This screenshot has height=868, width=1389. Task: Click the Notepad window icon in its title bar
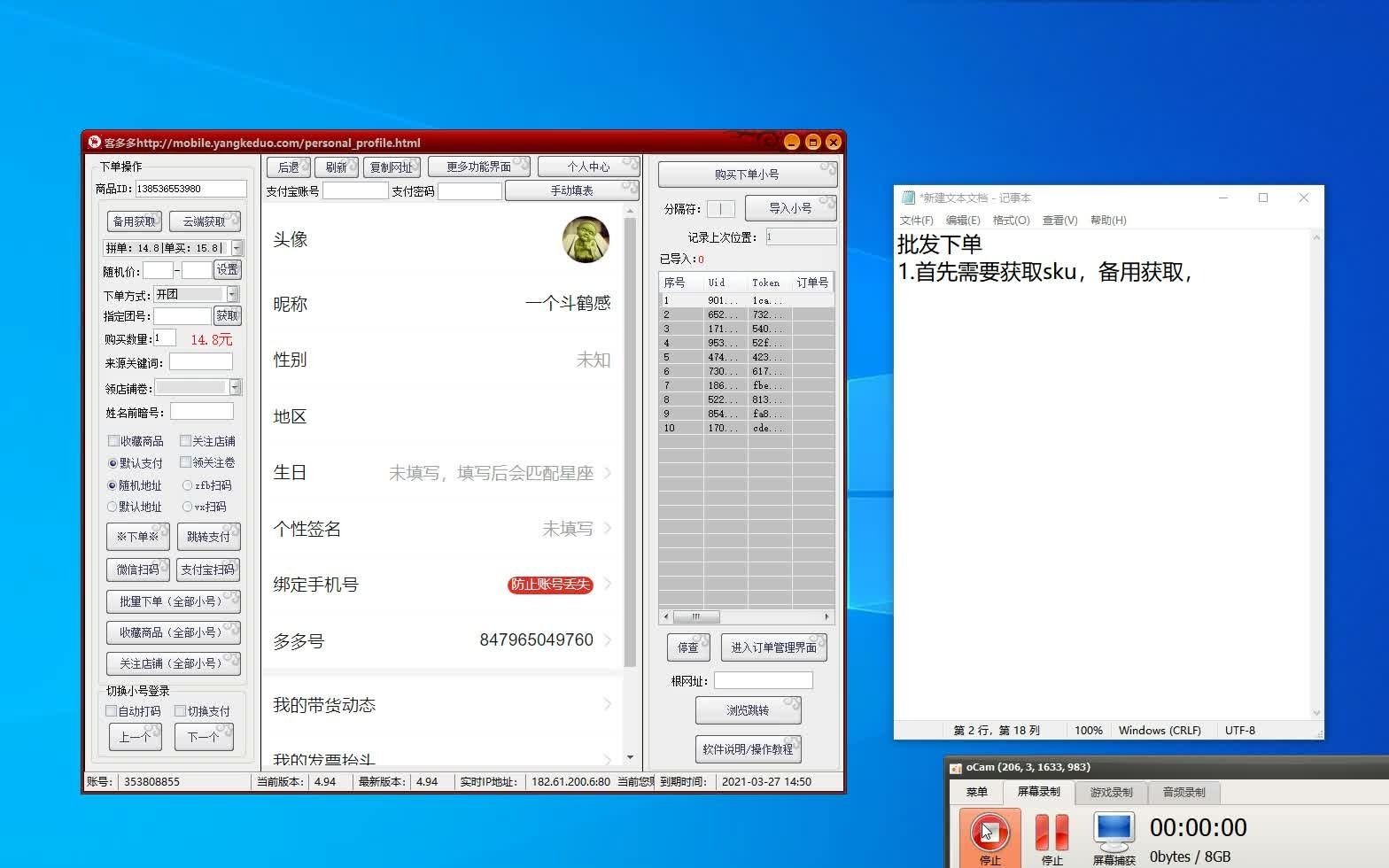(x=908, y=198)
